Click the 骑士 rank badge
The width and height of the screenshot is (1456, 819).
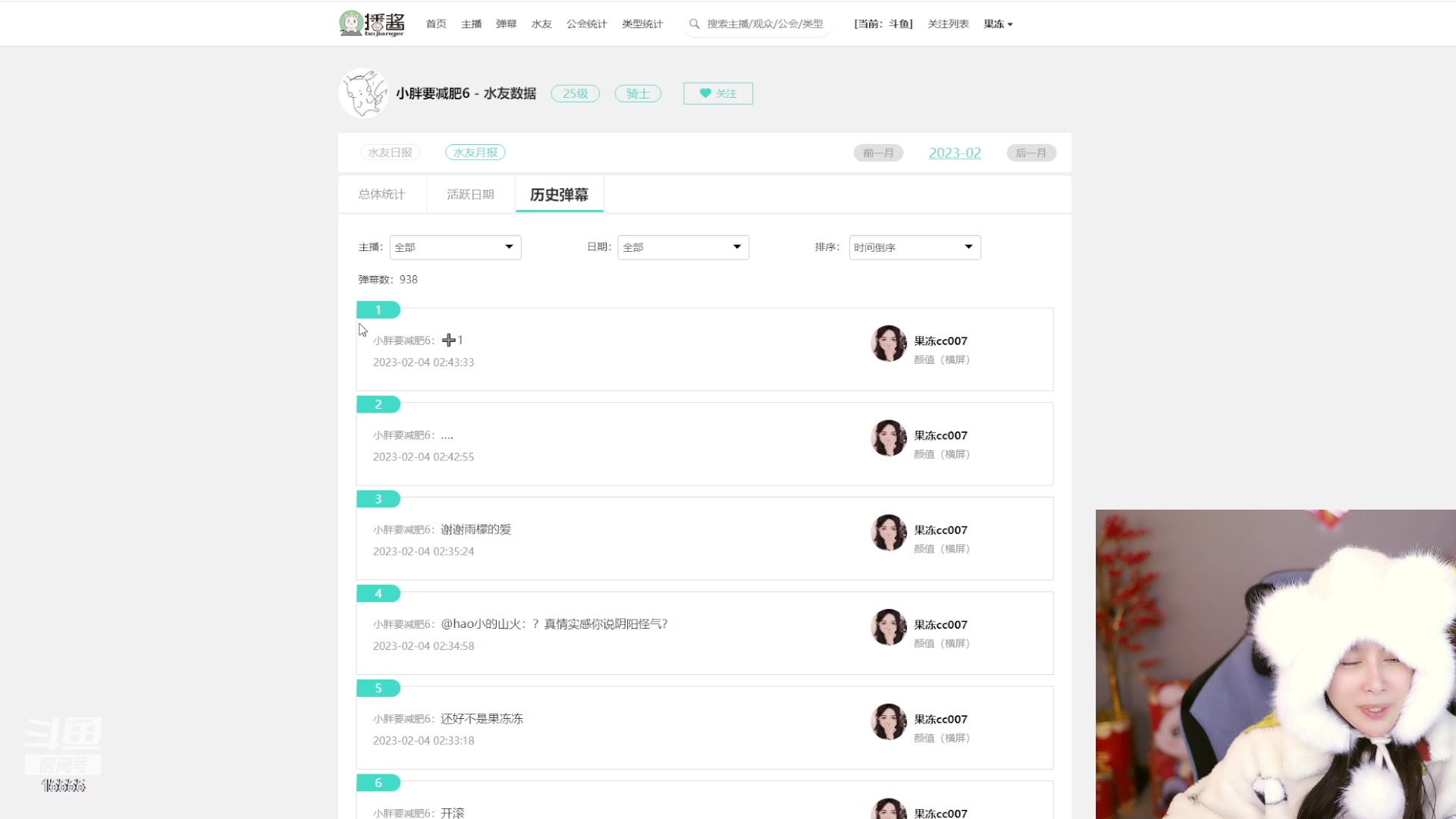[638, 93]
